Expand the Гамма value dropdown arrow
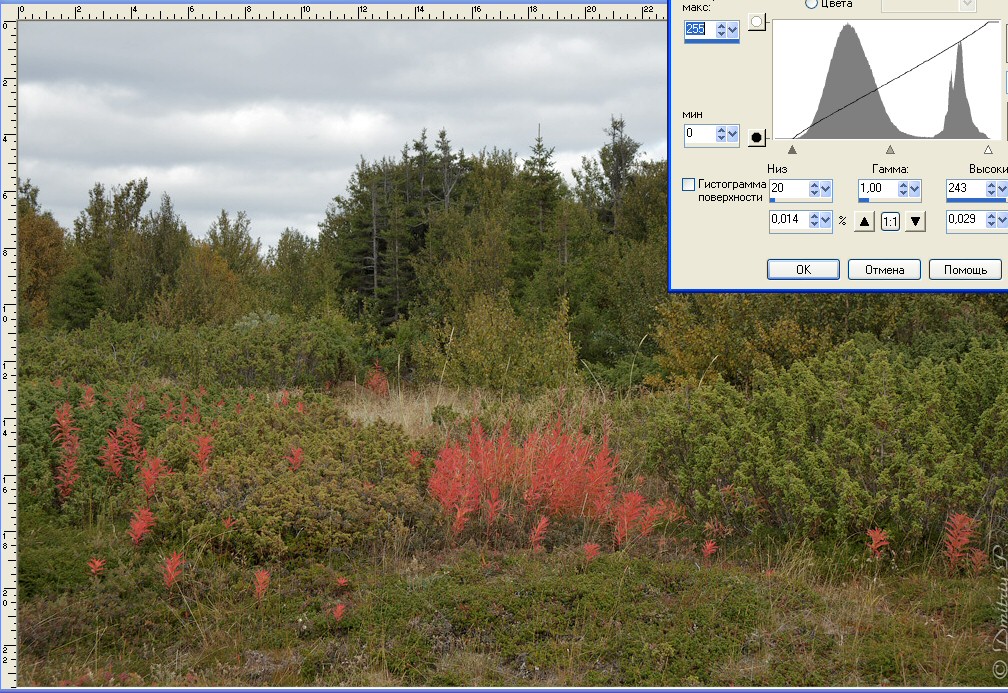The height and width of the screenshot is (693, 1008). coord(913,188)
